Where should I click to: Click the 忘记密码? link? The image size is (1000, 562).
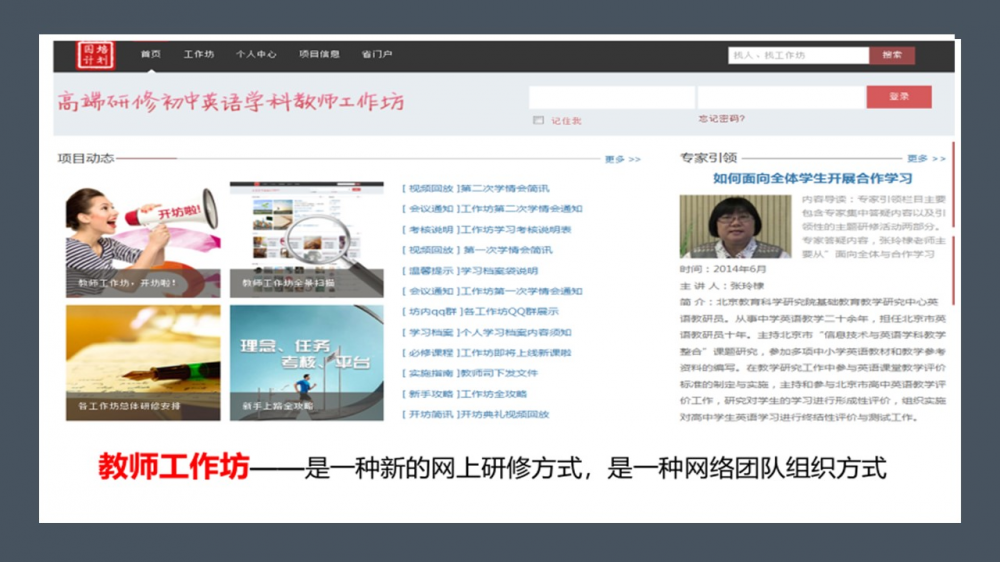pos(721,119)
